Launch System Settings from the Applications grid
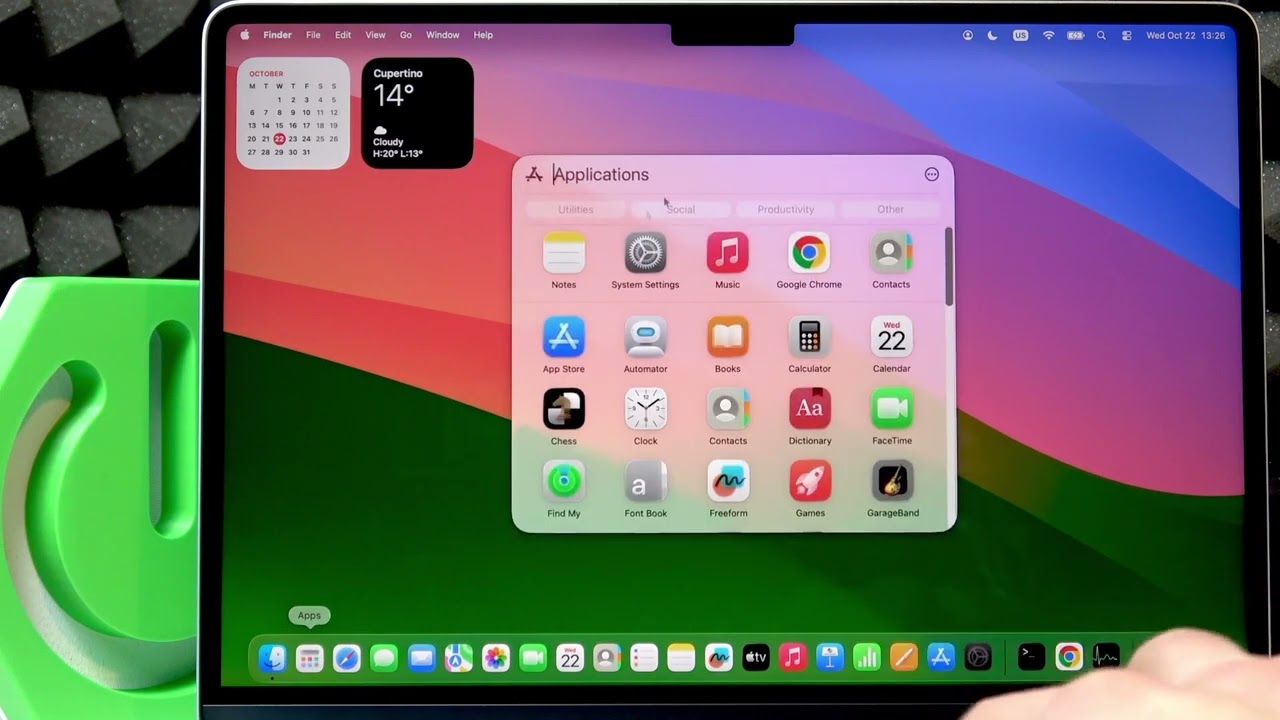Image resolution: width=1280 pixels, height=720 pixels. tap(646, 253)
